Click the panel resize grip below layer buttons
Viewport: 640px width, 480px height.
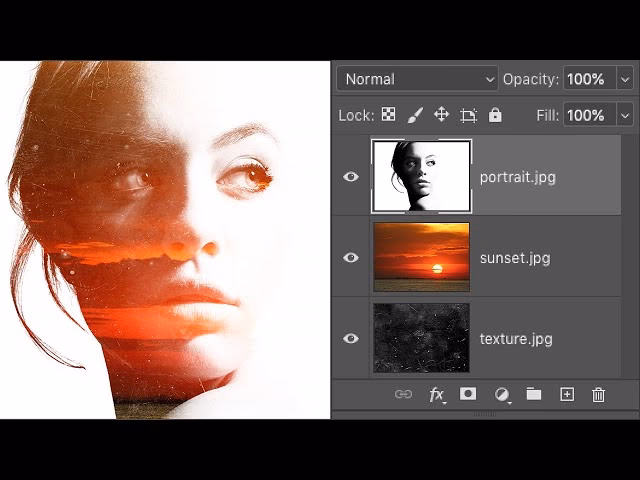485,414
